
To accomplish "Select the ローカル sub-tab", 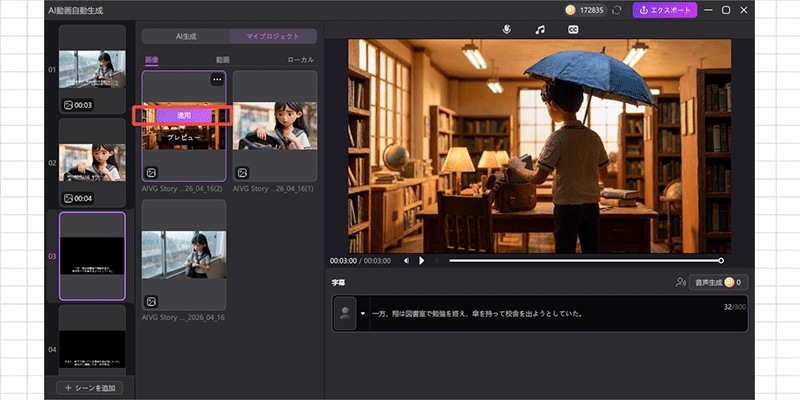I will [301, 60].
